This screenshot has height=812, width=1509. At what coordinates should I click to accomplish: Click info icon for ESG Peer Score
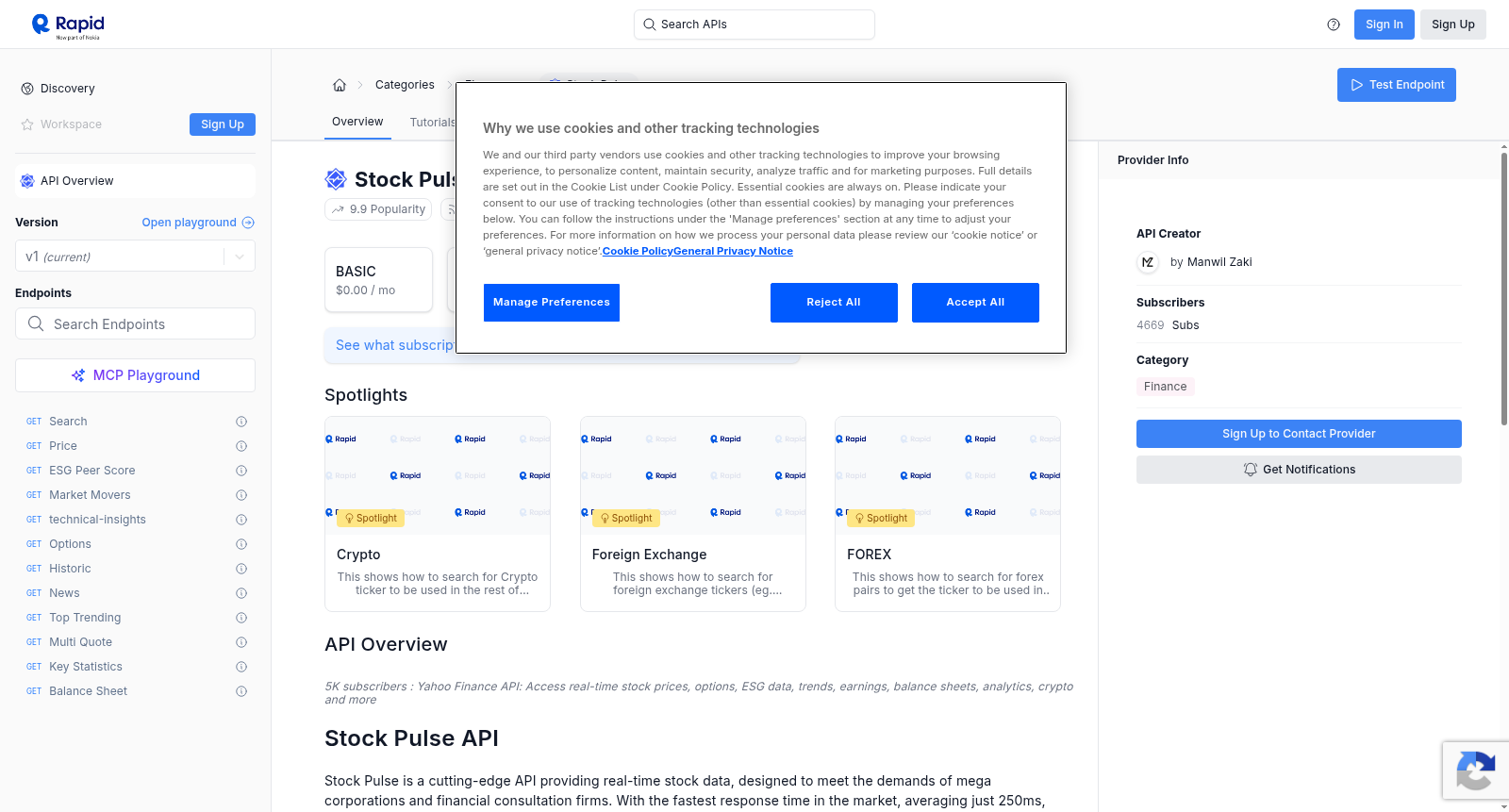point(241,471)
